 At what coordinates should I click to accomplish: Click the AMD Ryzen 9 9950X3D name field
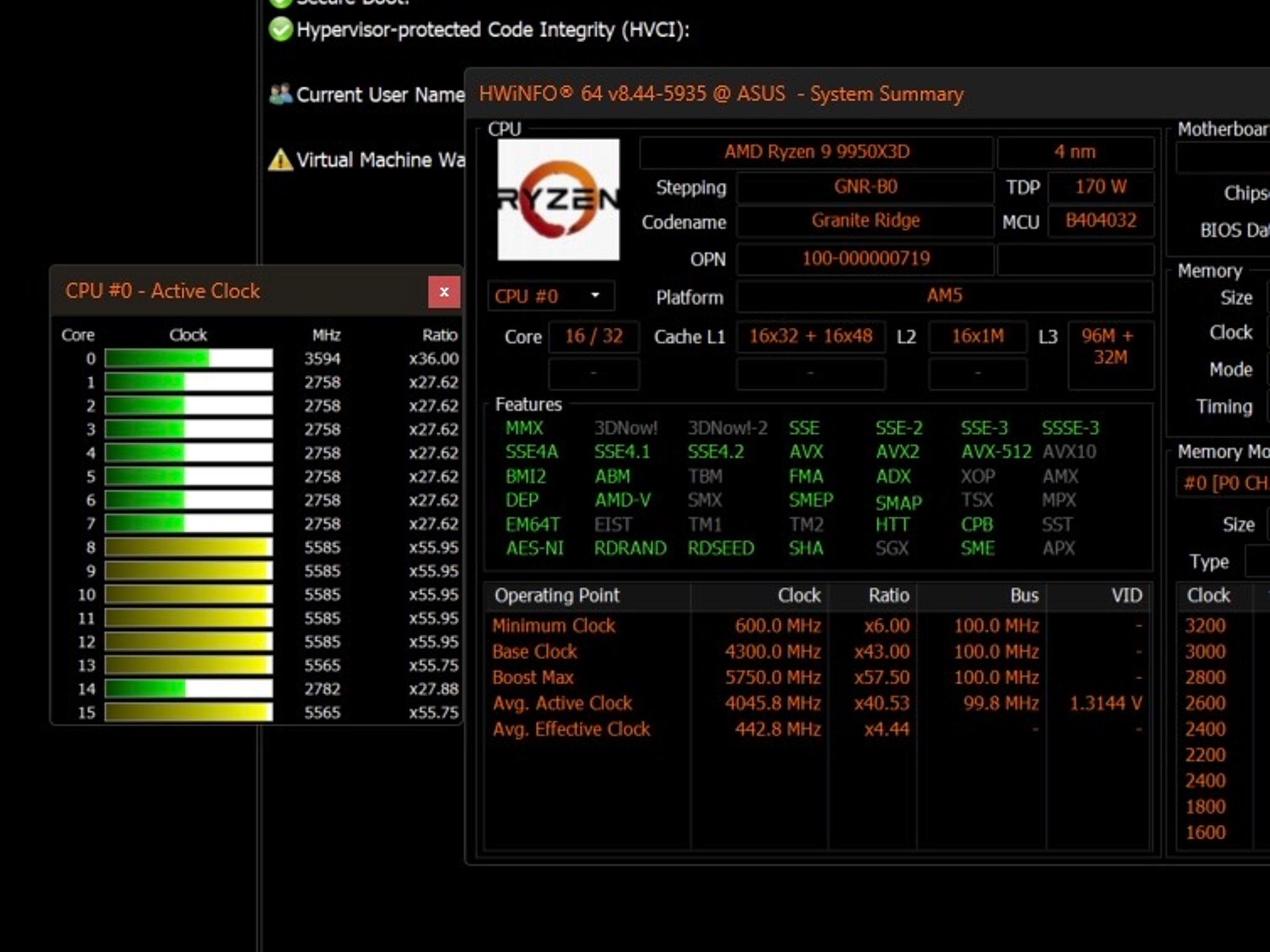coord(816,152)
